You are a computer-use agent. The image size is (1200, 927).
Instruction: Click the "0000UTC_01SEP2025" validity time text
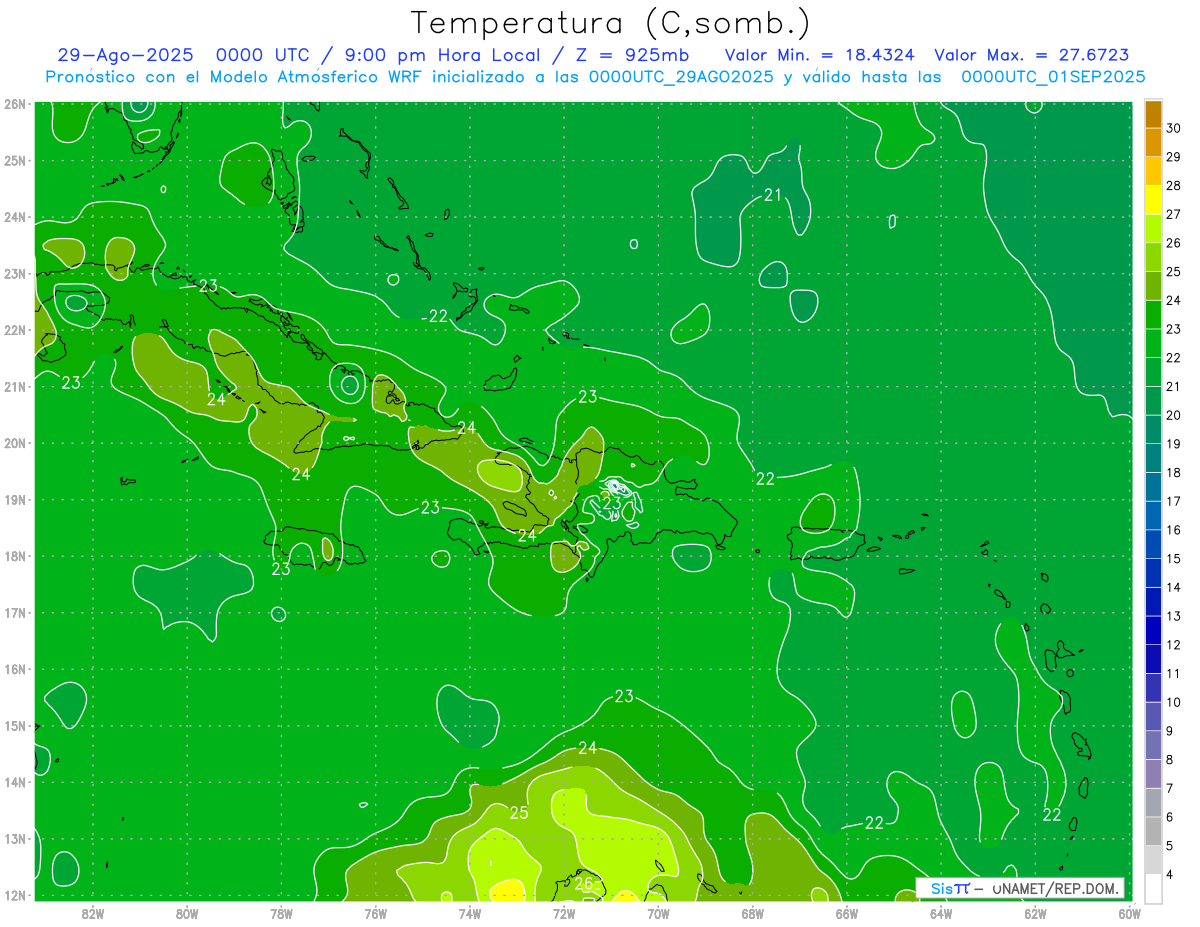[1053, 77]
